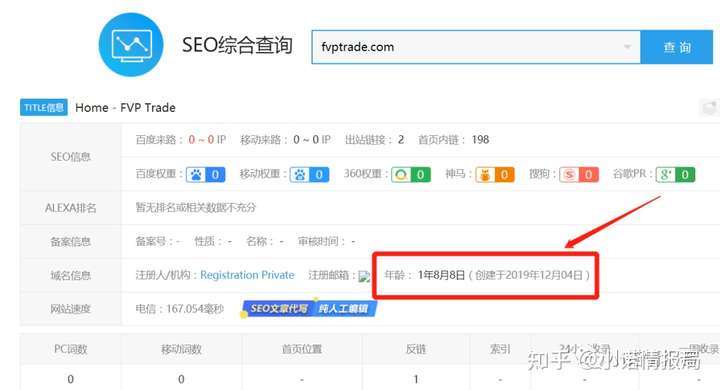This screenshot has width=720, height=390.
Task: Click the 百度来路 0 ~ 0 IP value
Action: pyautogui.click(x=207, y=140)
